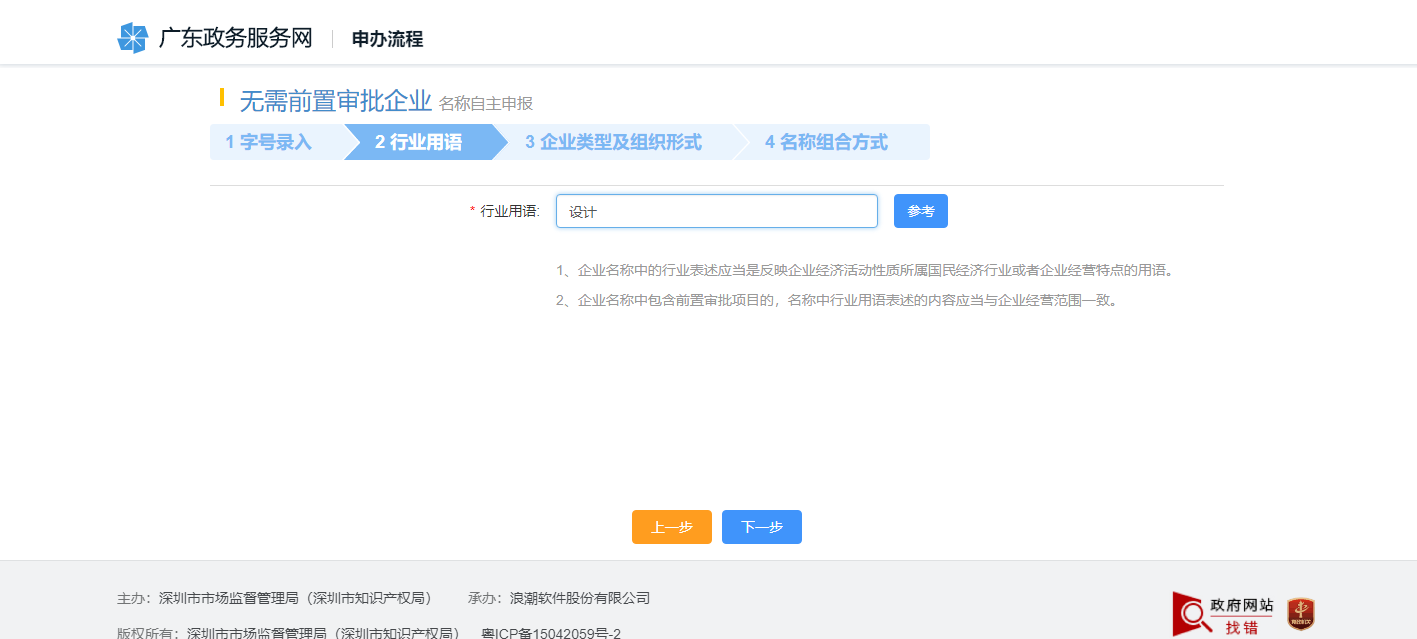The image size is (1417, 639).
Task: Open the 参考 reference suggestions
Action: (920, 211)
